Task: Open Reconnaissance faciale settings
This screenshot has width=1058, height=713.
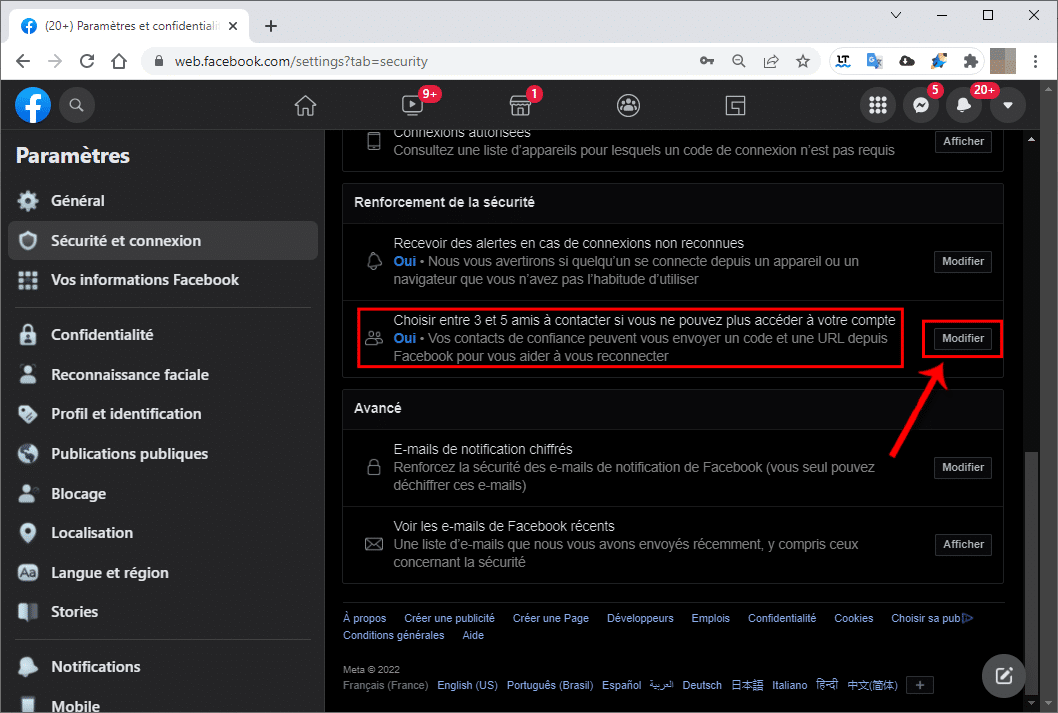Action: point(163,374)
